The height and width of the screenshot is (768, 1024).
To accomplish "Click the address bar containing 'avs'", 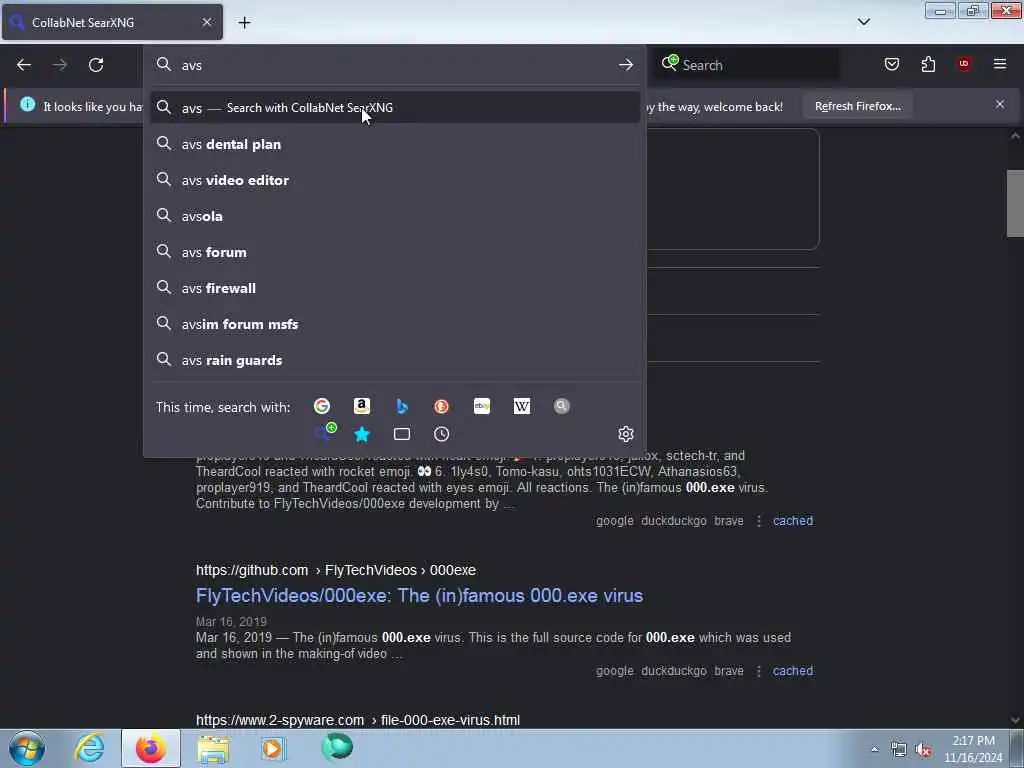I will (x=395, y=65).
